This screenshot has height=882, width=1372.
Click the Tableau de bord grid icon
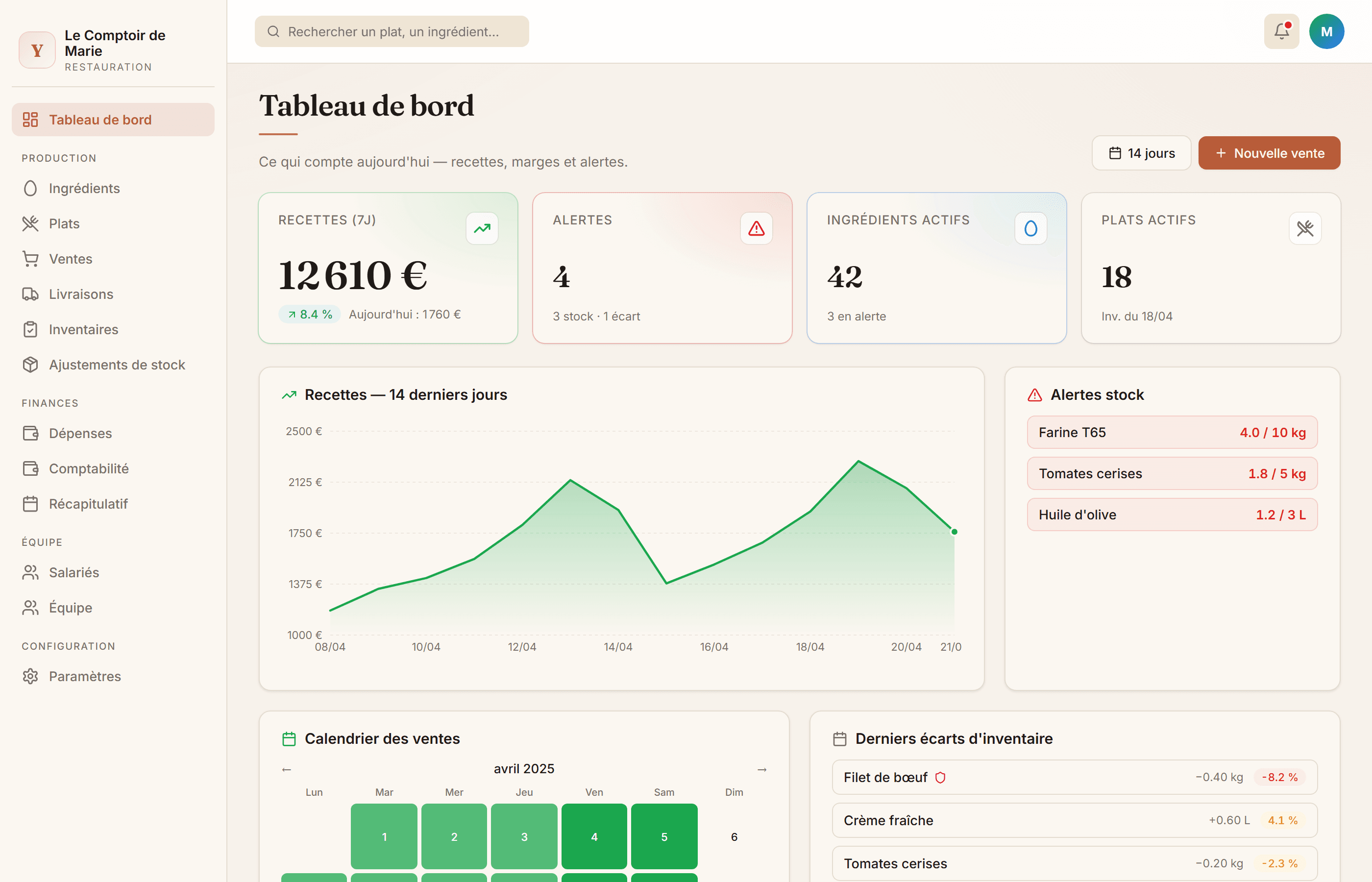30,120
